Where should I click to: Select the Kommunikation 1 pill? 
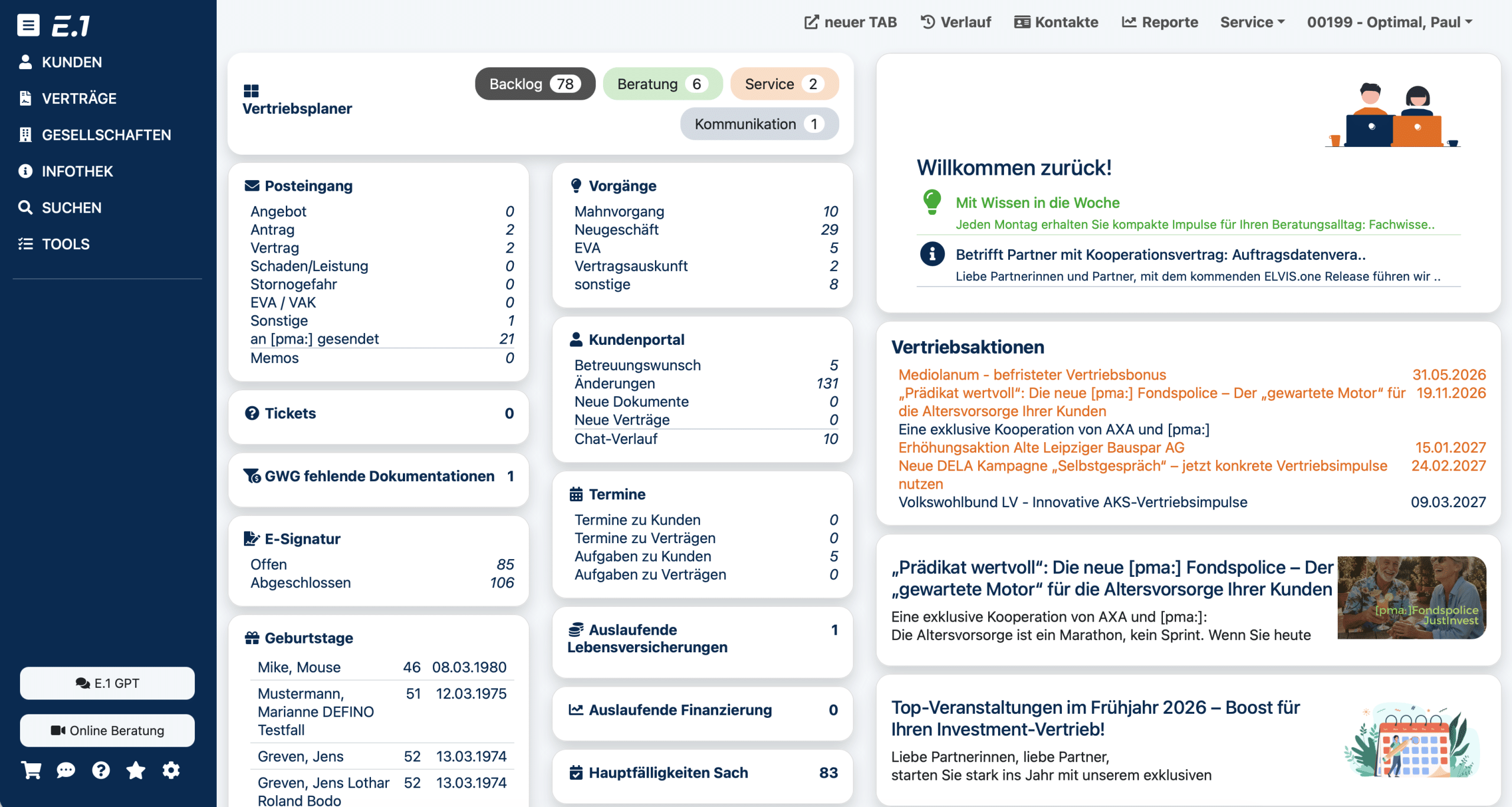759,124
